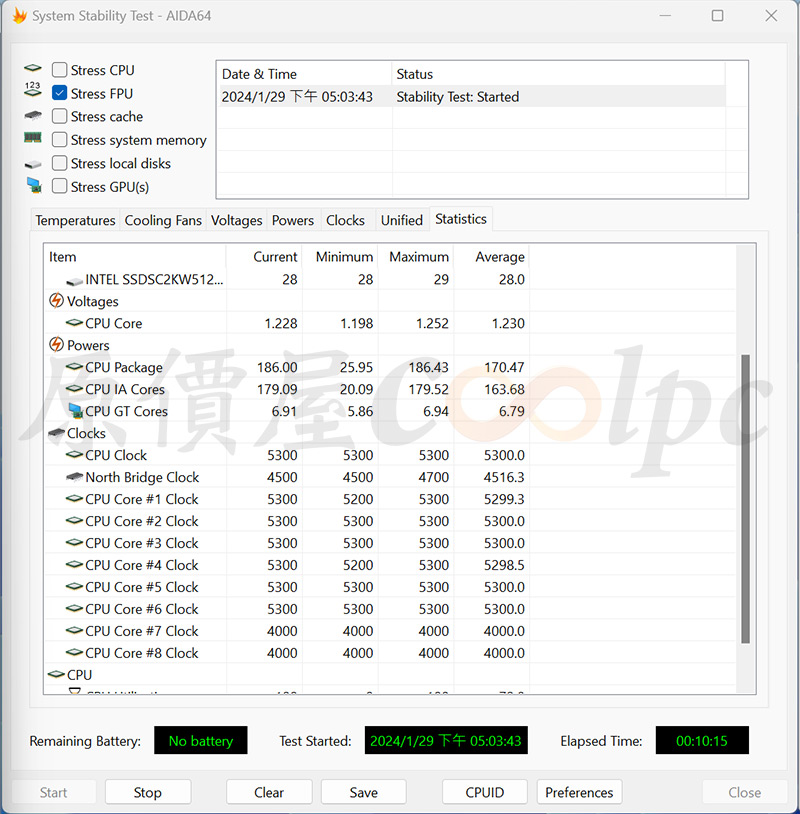Click the CPU Package average value 170.47
This screenshot has height=814, width=800.
(x=504, y=367)
